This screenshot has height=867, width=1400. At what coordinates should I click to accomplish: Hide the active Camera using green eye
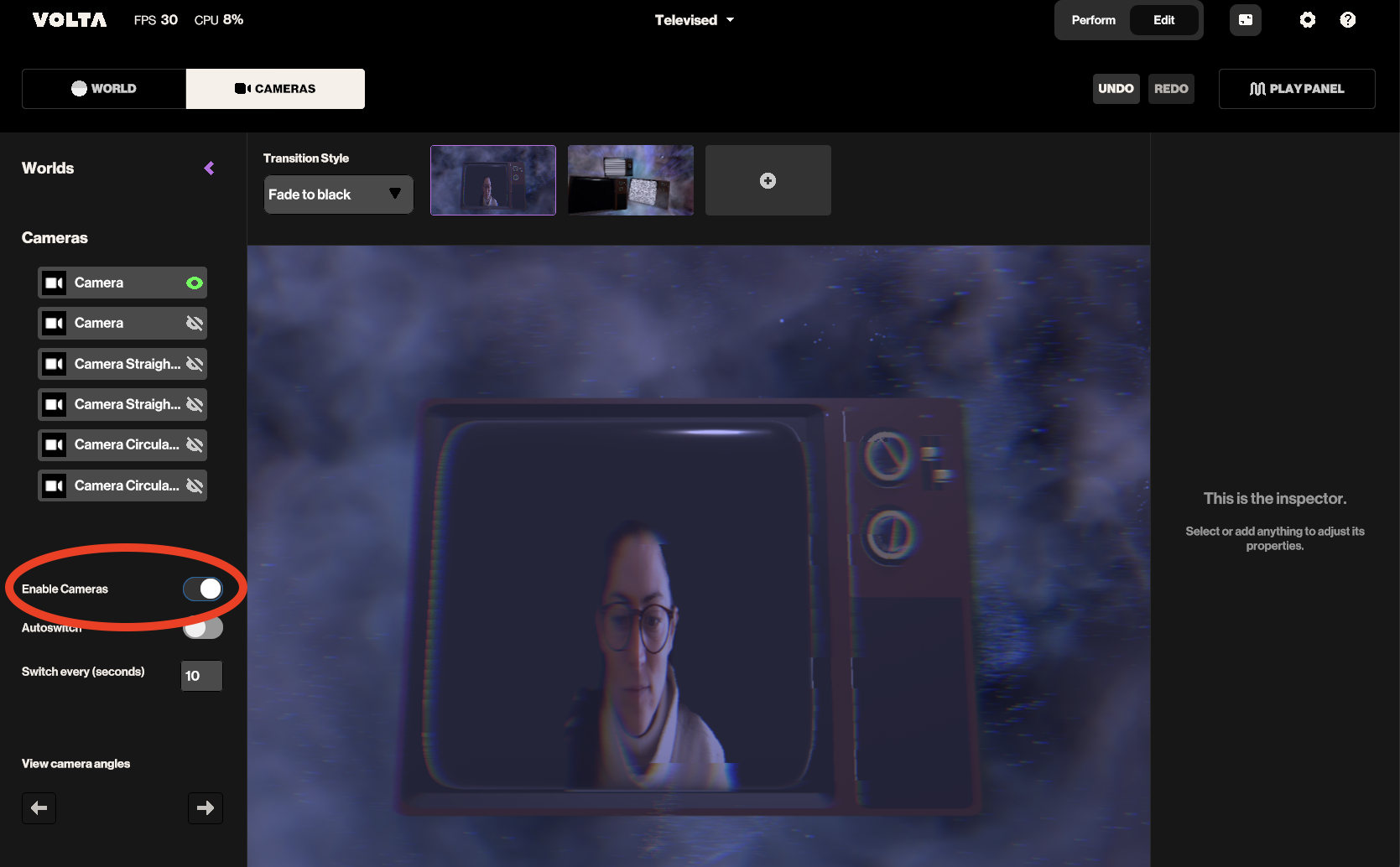pyautogui.click(x=195, y=283)
